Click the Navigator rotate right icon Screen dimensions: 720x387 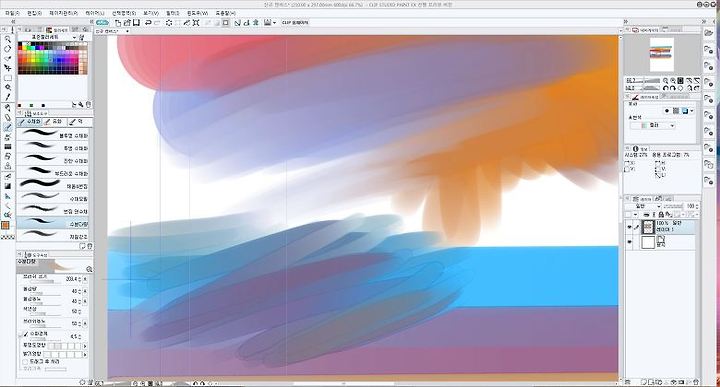673,88
